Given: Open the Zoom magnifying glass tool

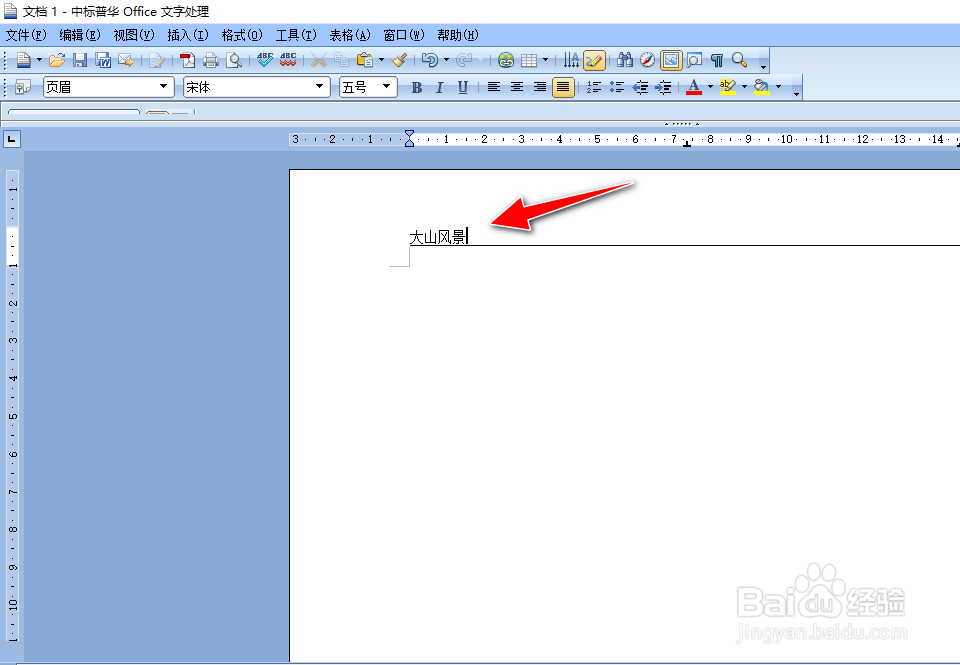Looking at the screenshot, I should click(x=740, y=60).
